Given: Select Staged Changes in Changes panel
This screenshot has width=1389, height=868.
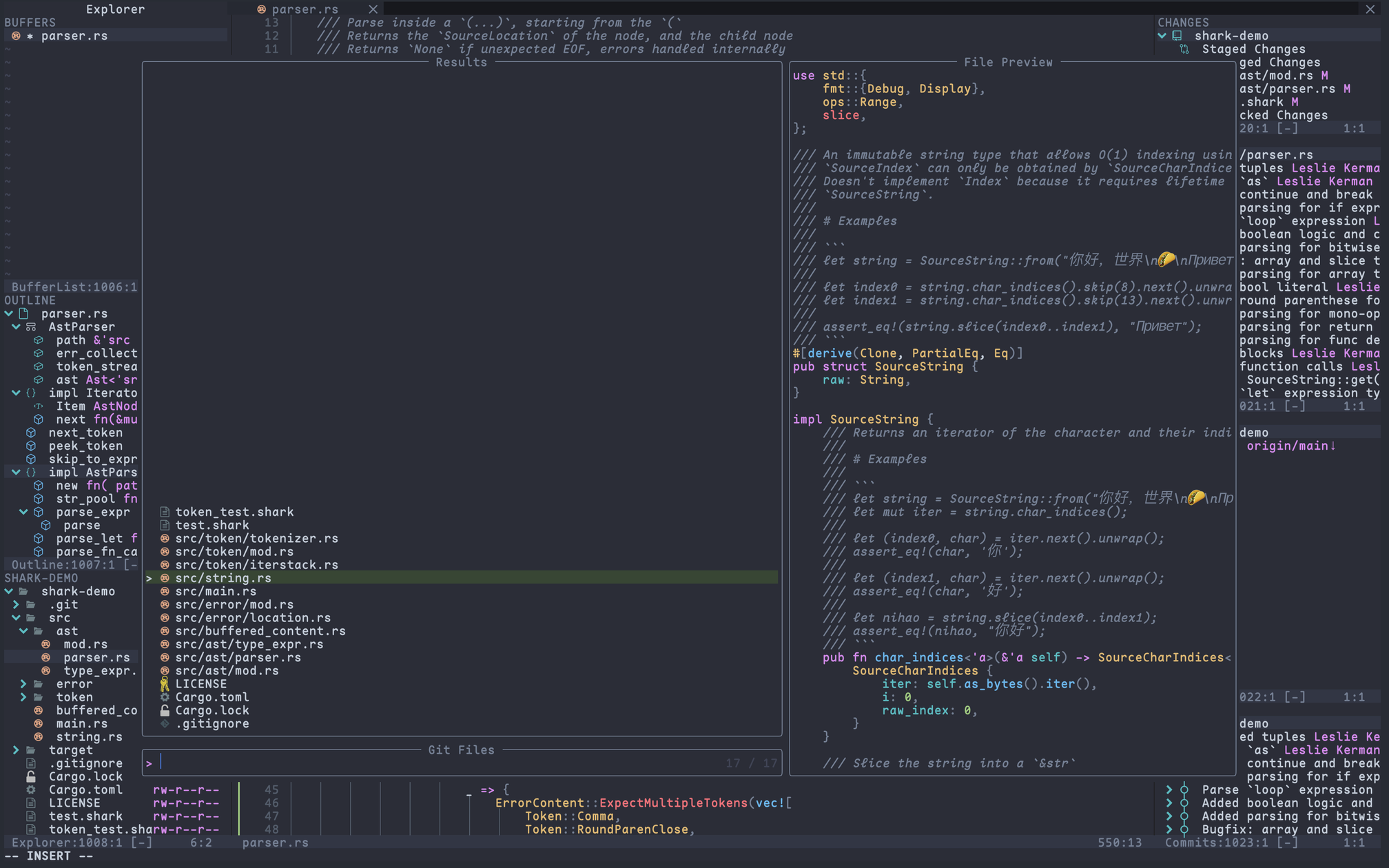Looking at the screenshot, I should click(1253, 49).
